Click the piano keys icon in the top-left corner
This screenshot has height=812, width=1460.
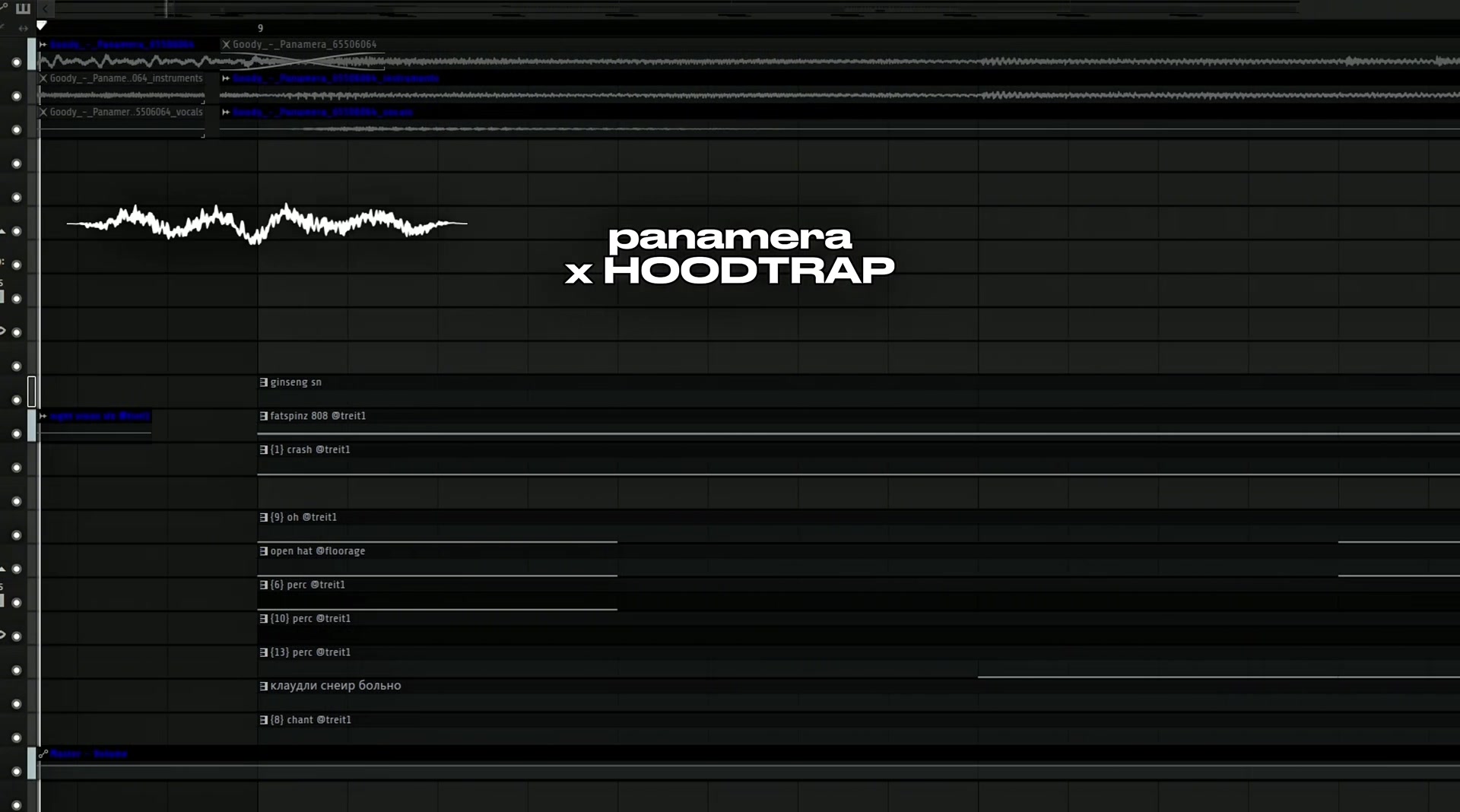[23, 9]
